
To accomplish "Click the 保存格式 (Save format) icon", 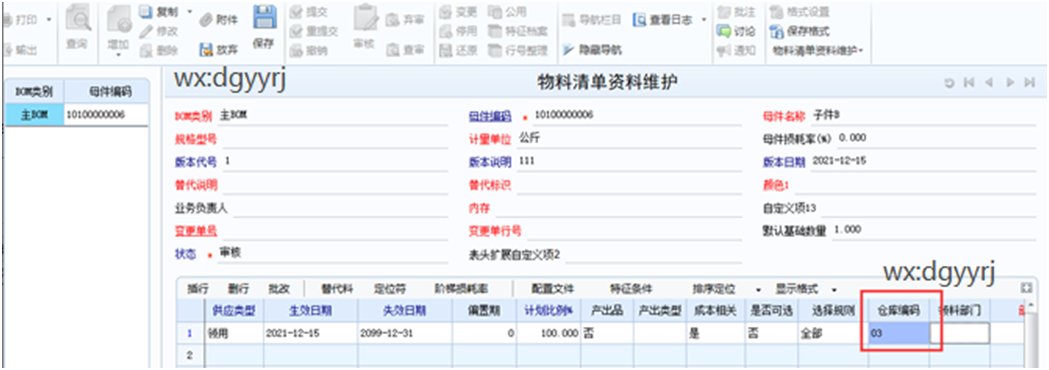I will [777, 31].
